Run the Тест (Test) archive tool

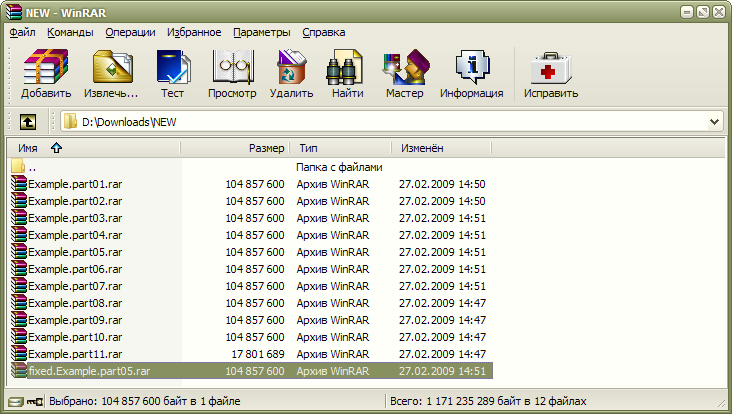coord(172,74)
